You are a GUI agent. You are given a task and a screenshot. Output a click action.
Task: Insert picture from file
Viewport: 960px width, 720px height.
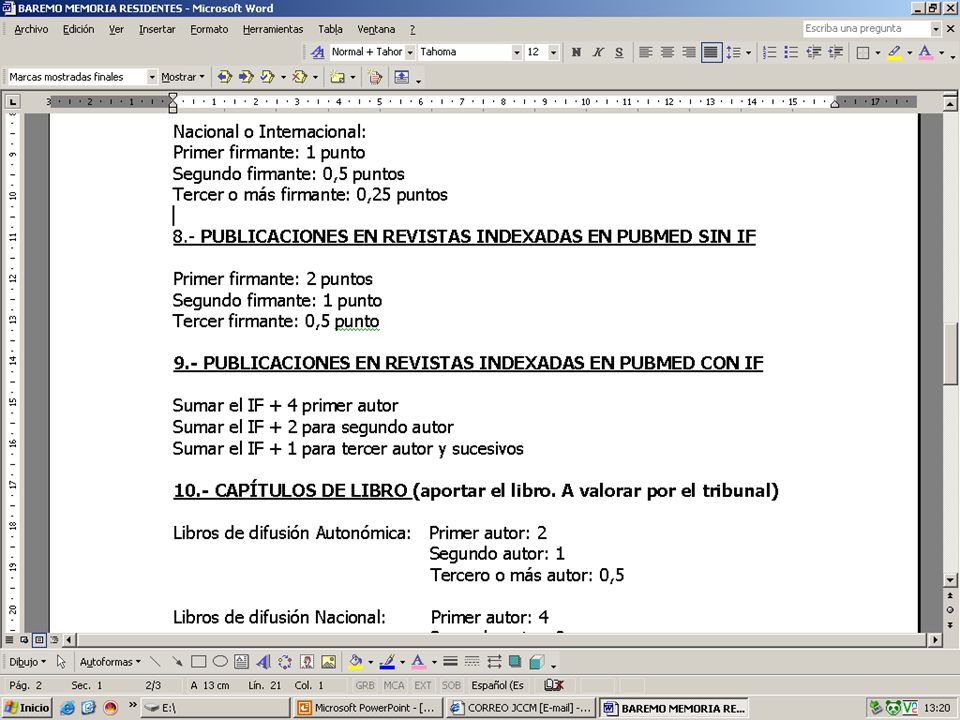[328, 662]
